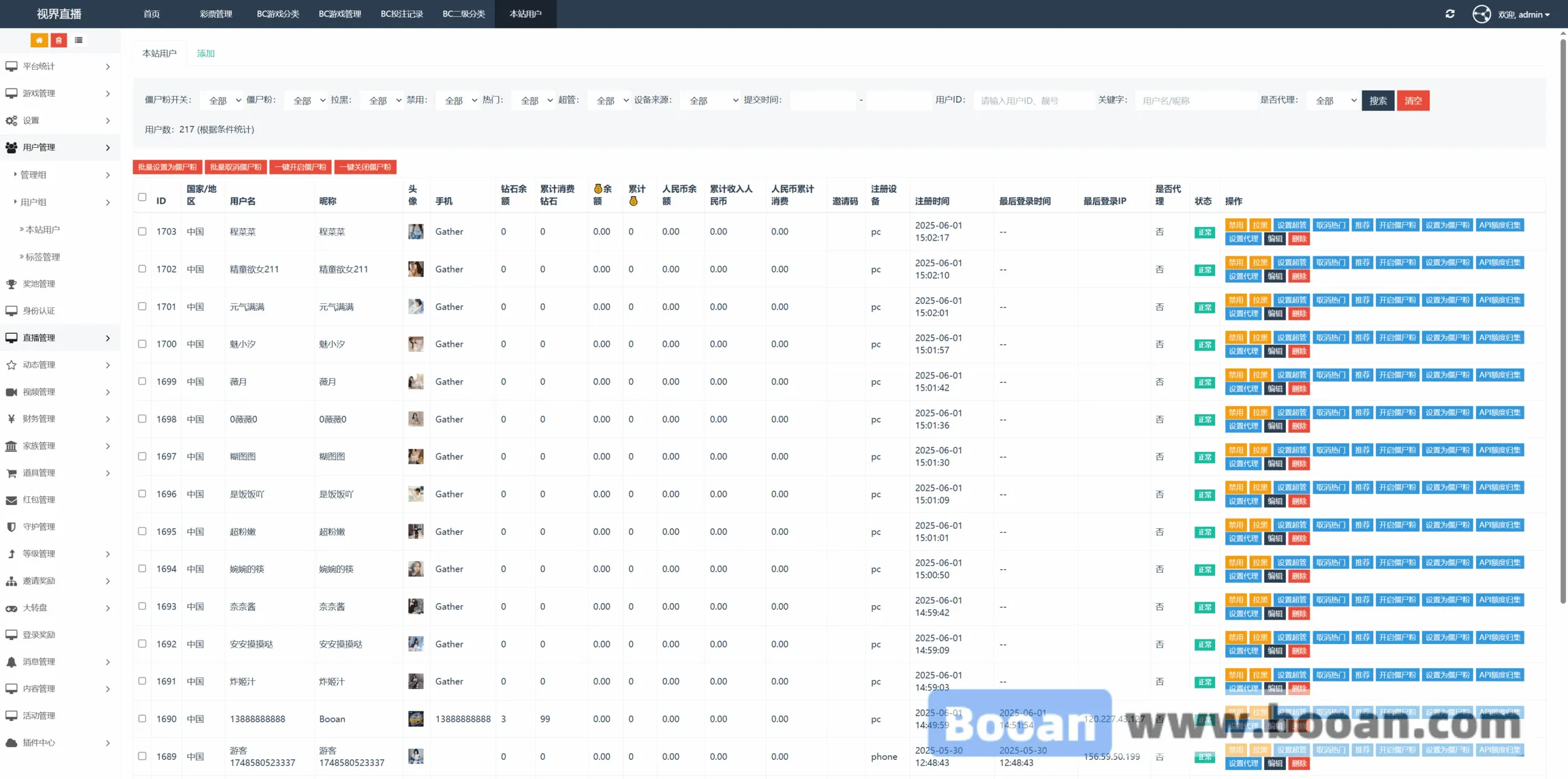Open the BC游戏管理 top menu
Image resolution: width=1568 pixels, height=779 pixels.
point(339,14)
